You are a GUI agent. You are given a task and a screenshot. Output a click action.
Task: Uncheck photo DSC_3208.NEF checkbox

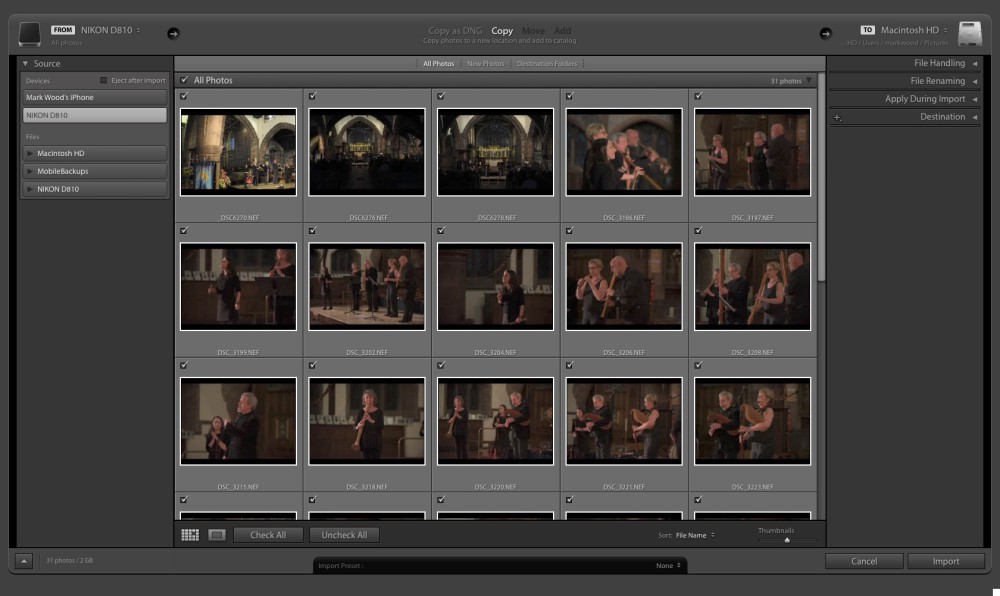coord(698,230)
